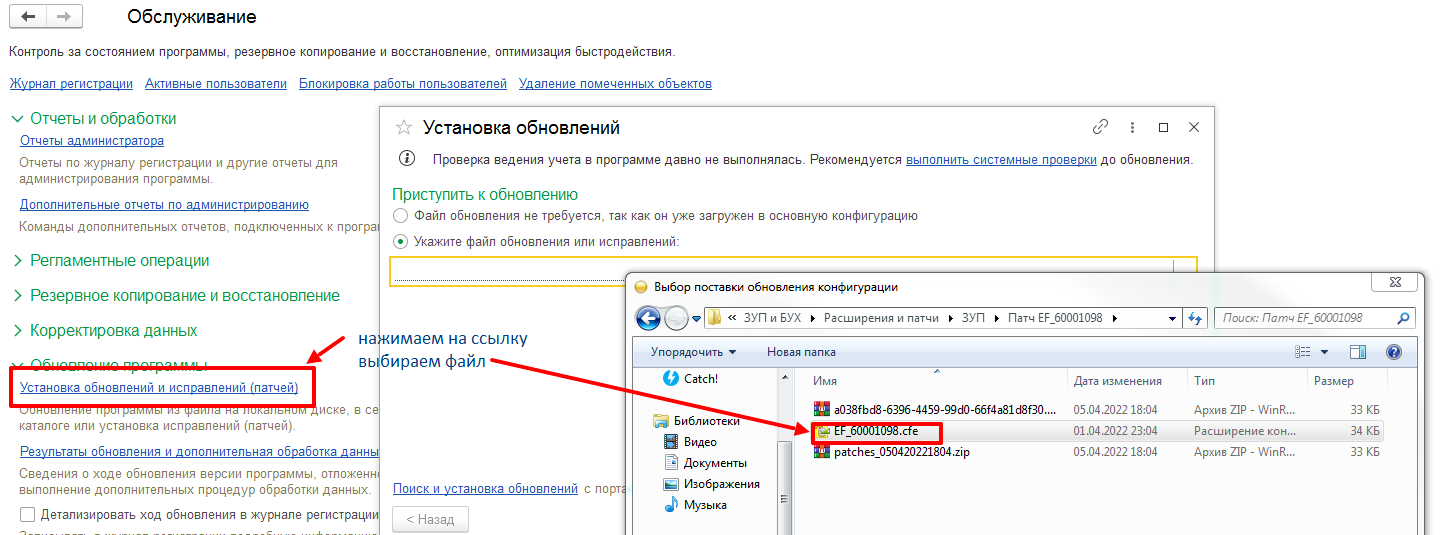The height and width of the screenshot is (535, 1452).
Task: Click Новая папка in the file dialog toolbar
Action: click(800, 352)
